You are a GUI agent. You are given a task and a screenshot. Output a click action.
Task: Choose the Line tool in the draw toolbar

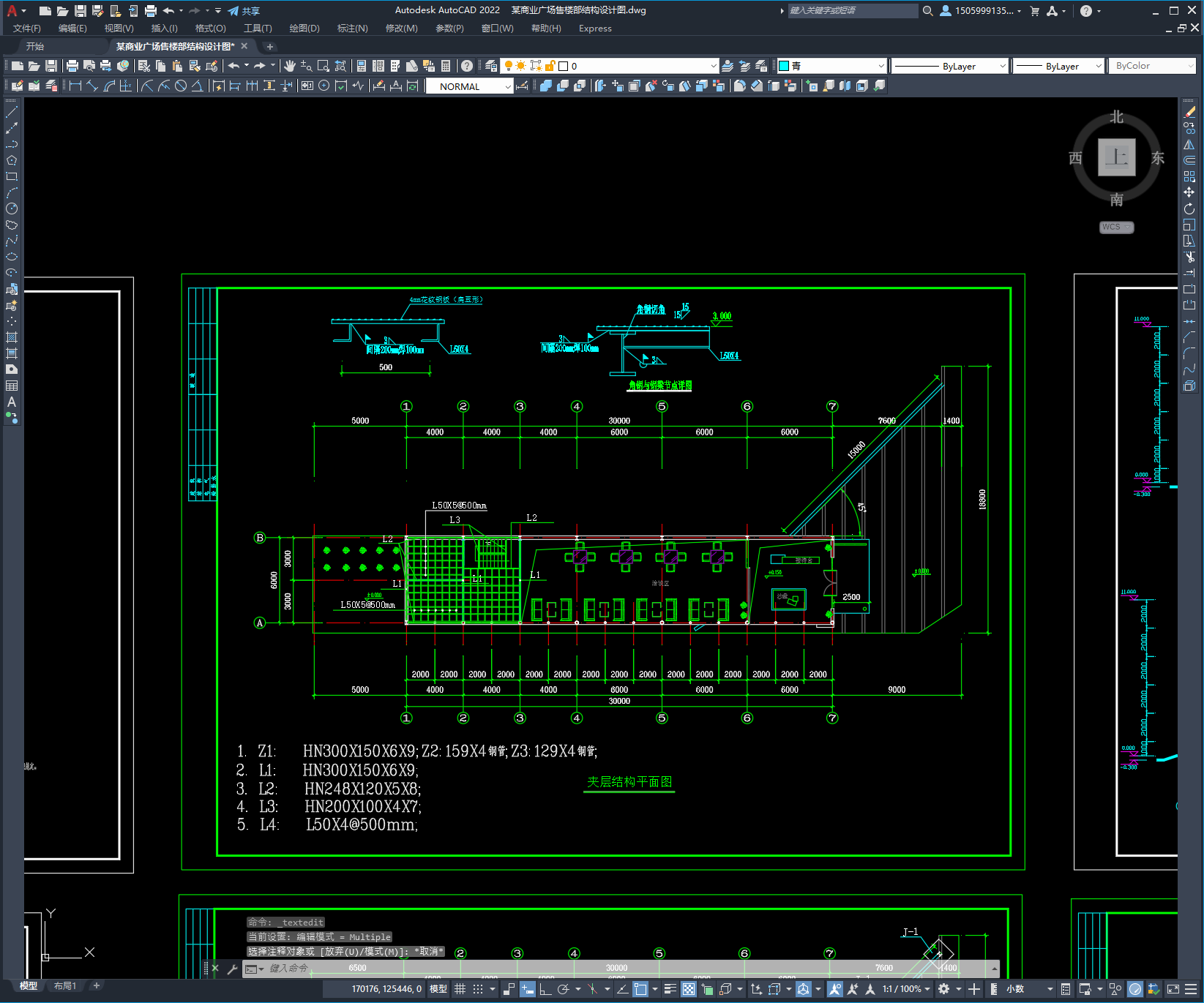point(12,113)
